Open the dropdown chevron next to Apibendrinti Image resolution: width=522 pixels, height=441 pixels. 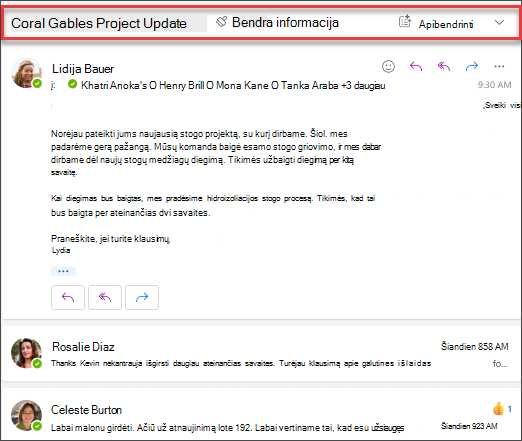coord(499,23)
